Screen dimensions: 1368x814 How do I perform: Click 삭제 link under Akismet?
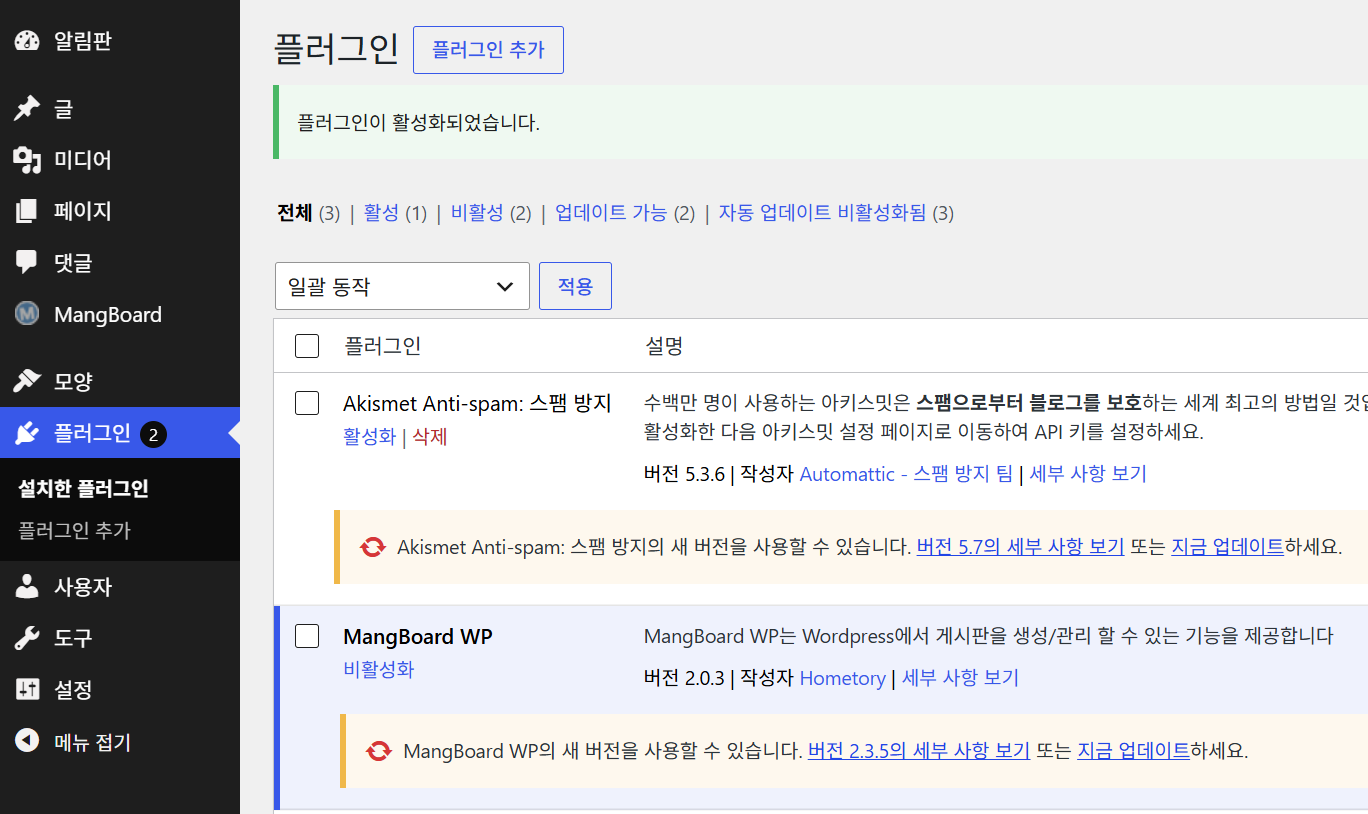430,437
